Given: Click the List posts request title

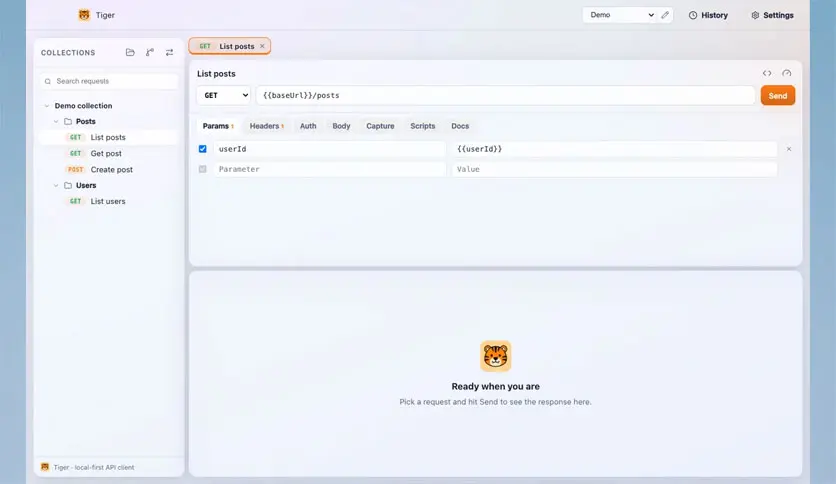Looking at the screenshot, I should [216, 74].
